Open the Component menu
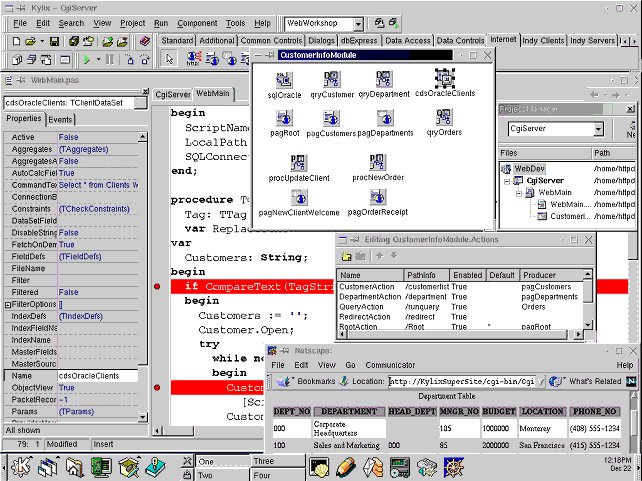 click(x=197, y=23)
